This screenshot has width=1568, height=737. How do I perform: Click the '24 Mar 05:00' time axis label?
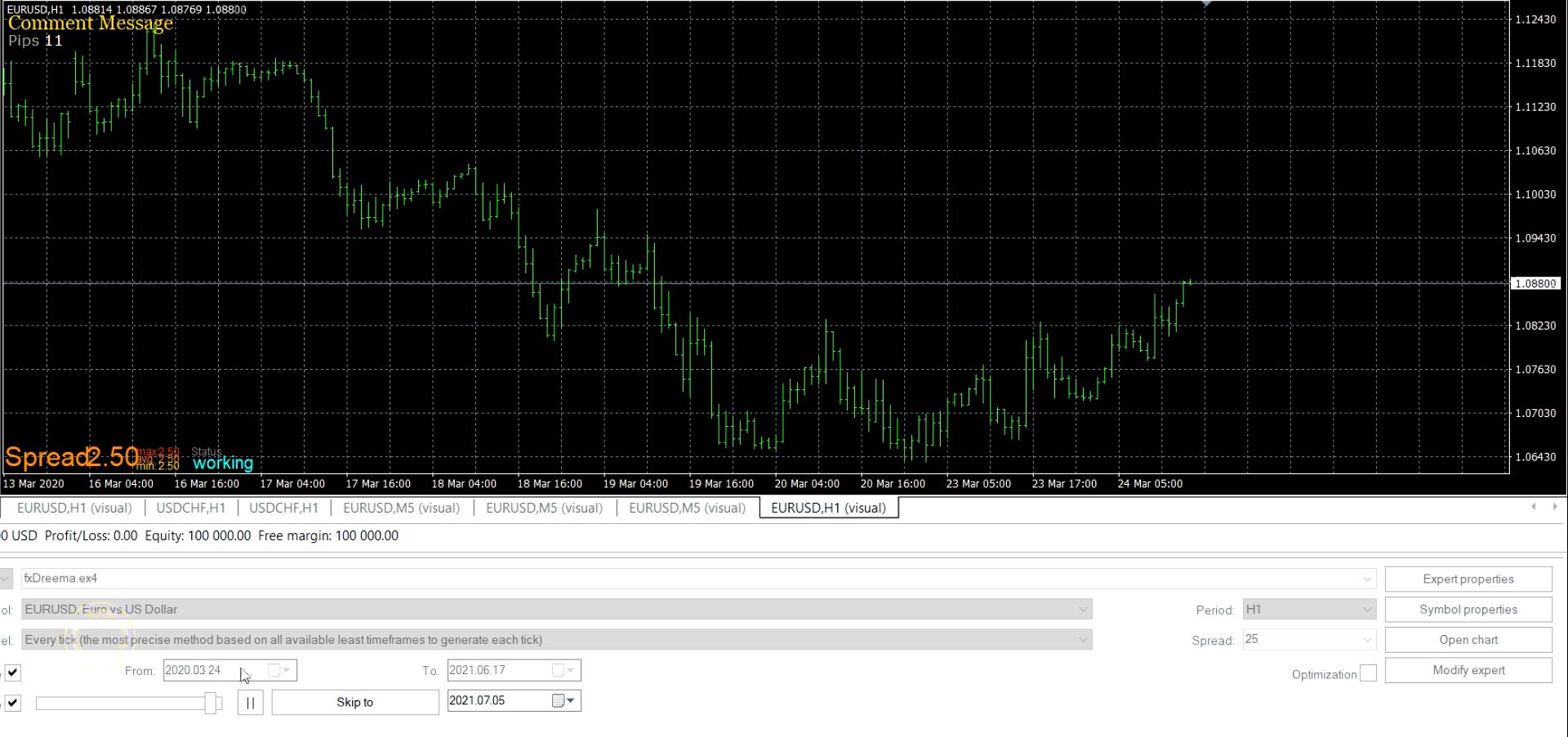coord(1150,484)
